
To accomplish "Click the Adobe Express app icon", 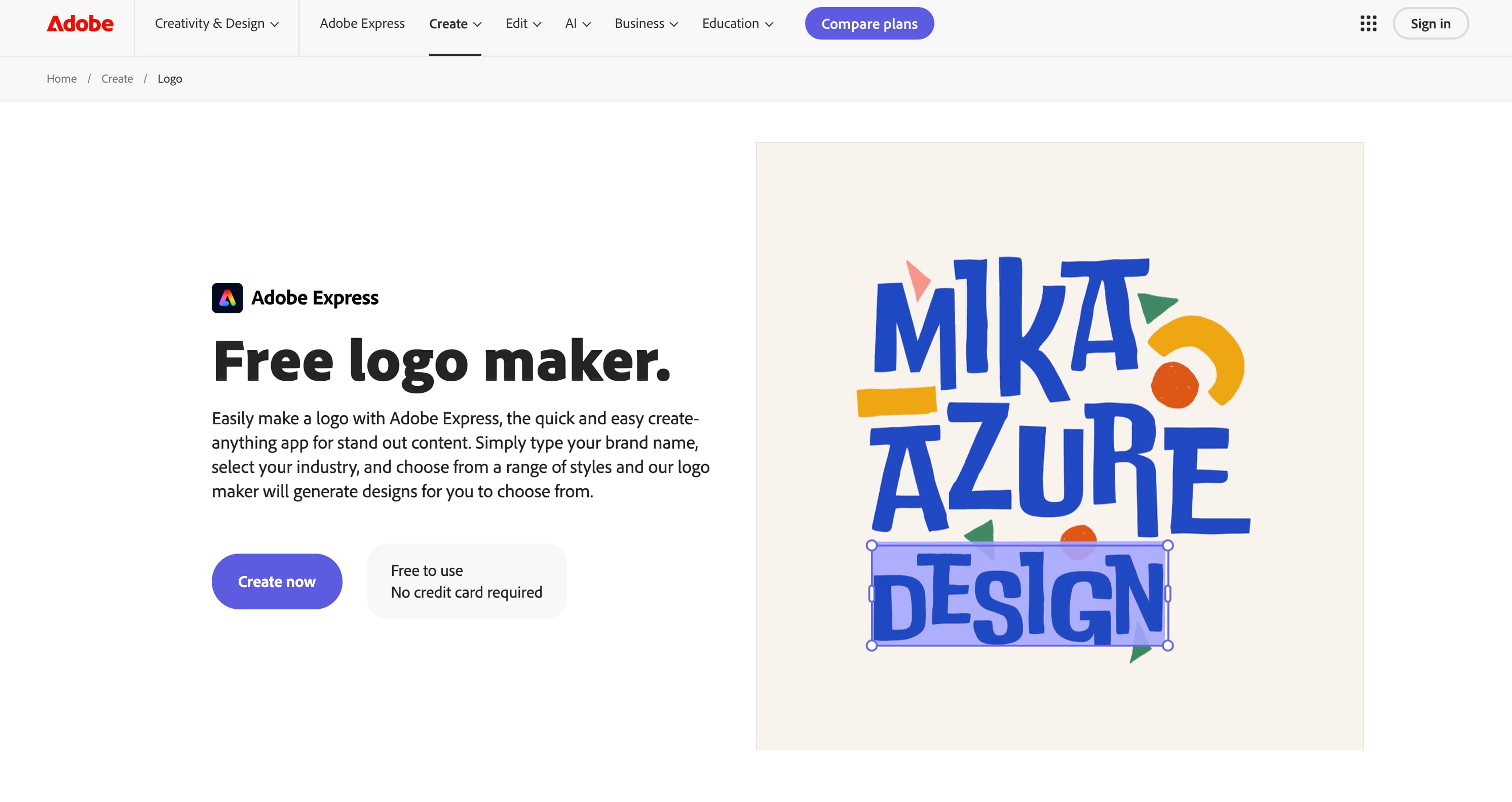I will (x=227, y=298).
